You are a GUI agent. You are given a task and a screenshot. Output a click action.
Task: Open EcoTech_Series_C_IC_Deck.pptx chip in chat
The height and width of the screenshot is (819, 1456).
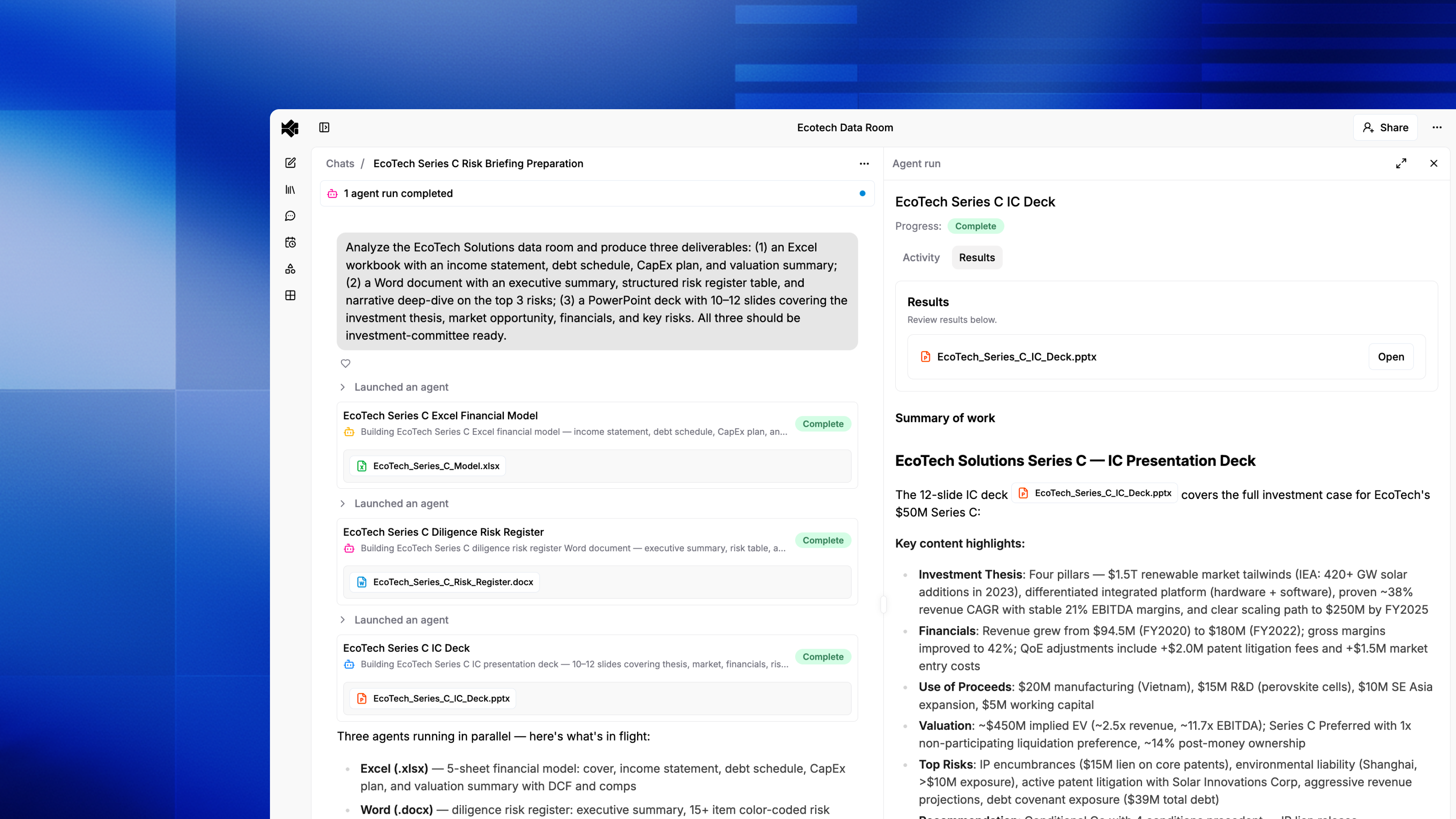[433, 698]
